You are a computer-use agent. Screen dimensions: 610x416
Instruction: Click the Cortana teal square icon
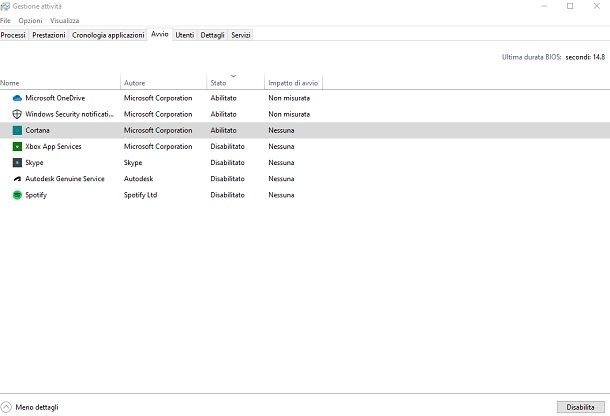click(x=17, y=130)
